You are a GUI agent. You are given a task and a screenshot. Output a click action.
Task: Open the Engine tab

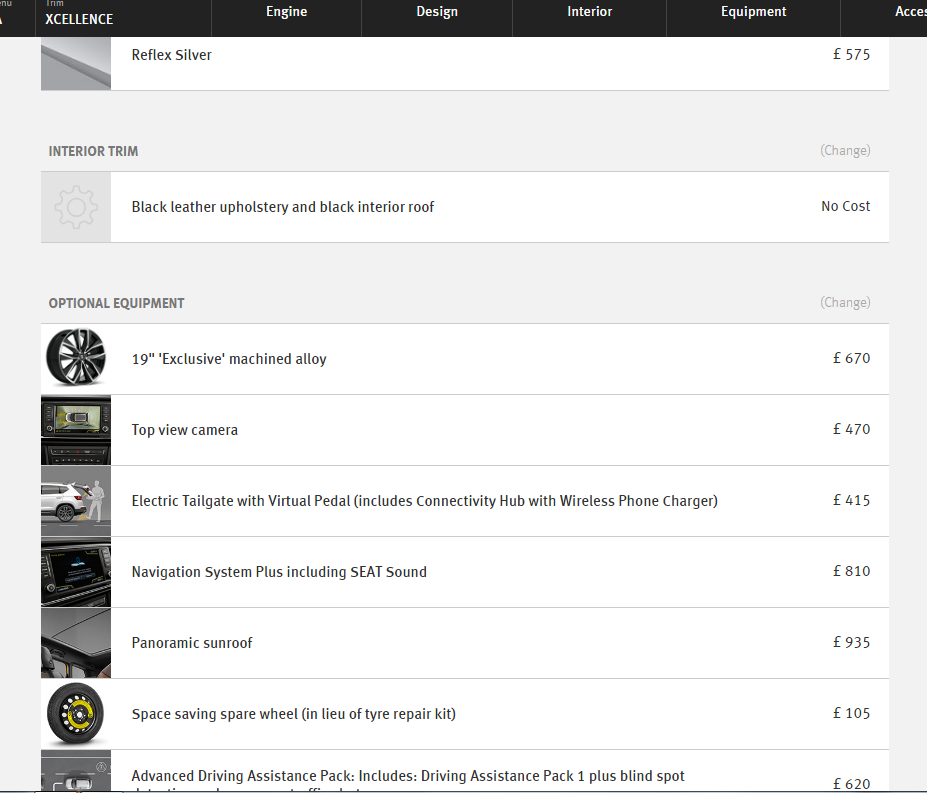point(287,12)
